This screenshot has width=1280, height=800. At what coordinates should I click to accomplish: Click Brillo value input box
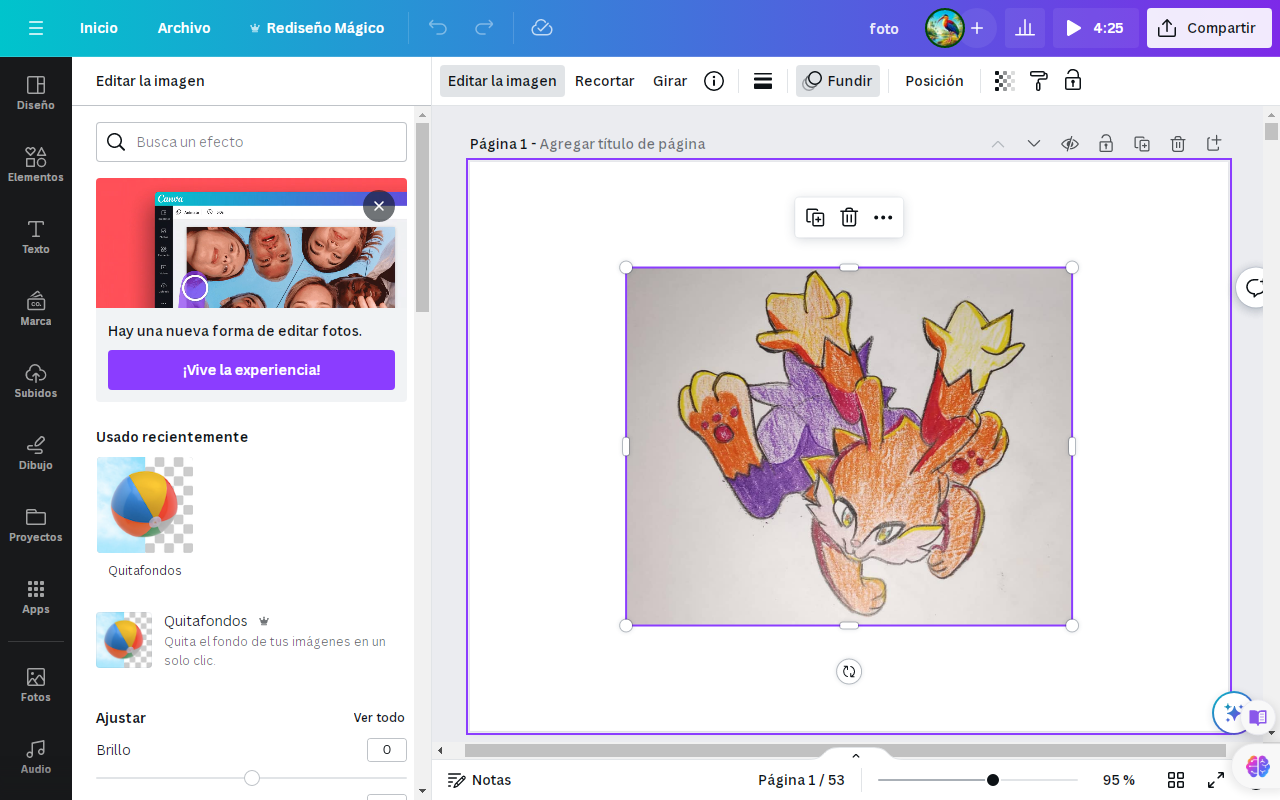coord(387,750)
